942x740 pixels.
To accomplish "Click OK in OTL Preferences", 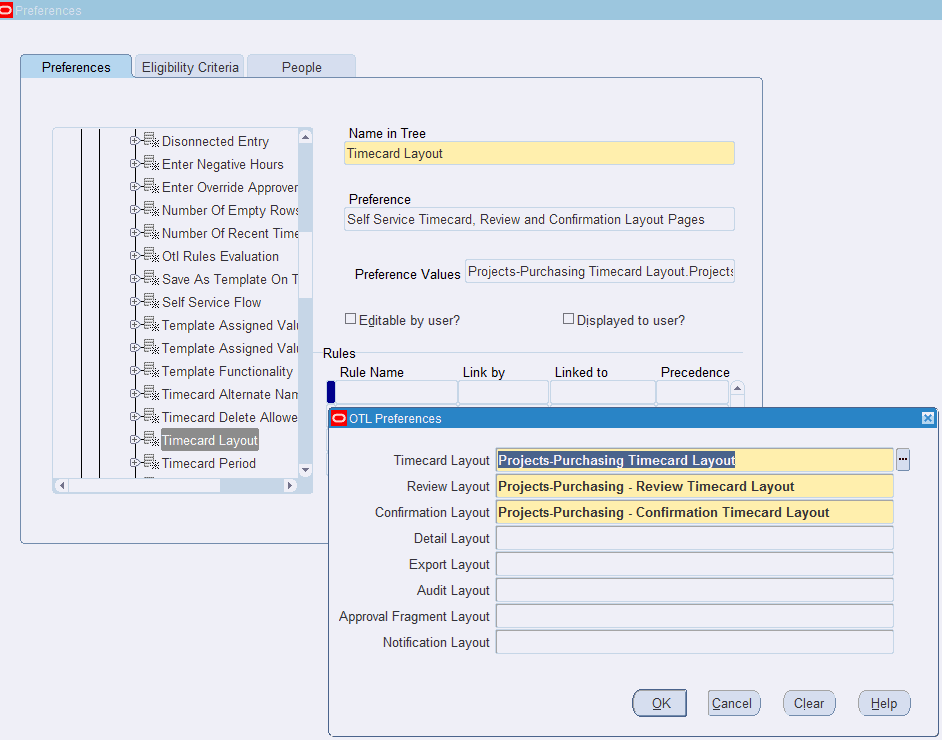I will (660, 703).
